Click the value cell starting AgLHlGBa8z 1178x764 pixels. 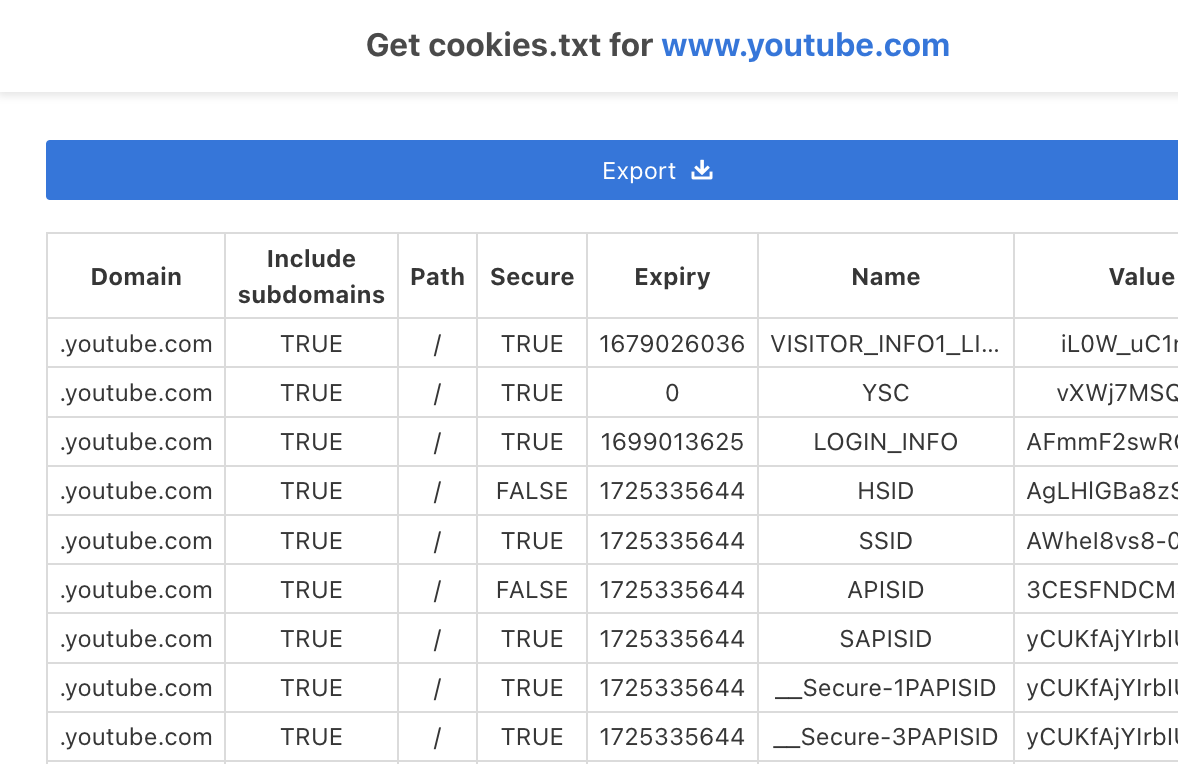pos(1096,491)
